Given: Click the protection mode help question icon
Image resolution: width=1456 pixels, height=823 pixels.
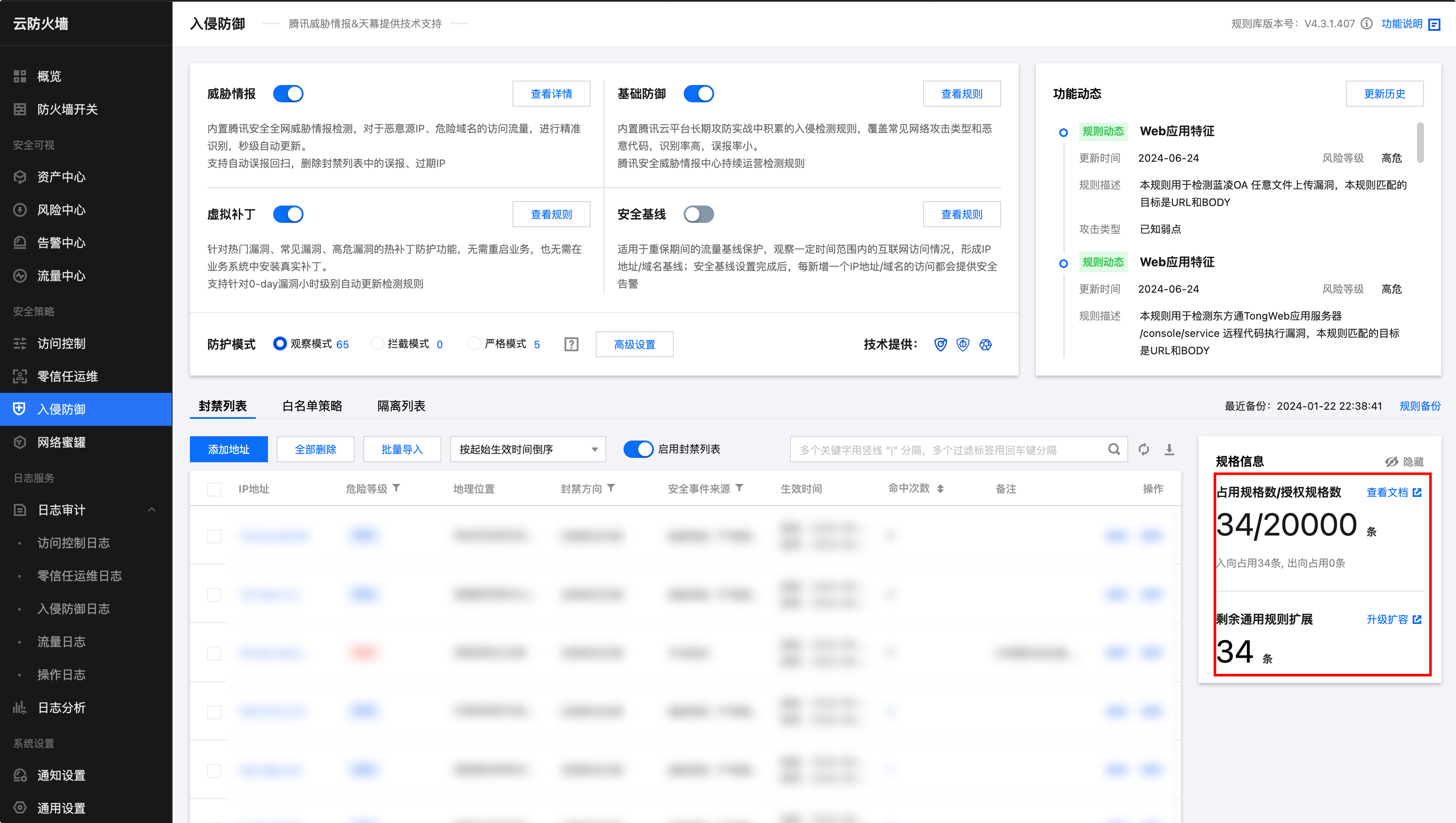Looking at the screenshot, I should pos(571,344).
